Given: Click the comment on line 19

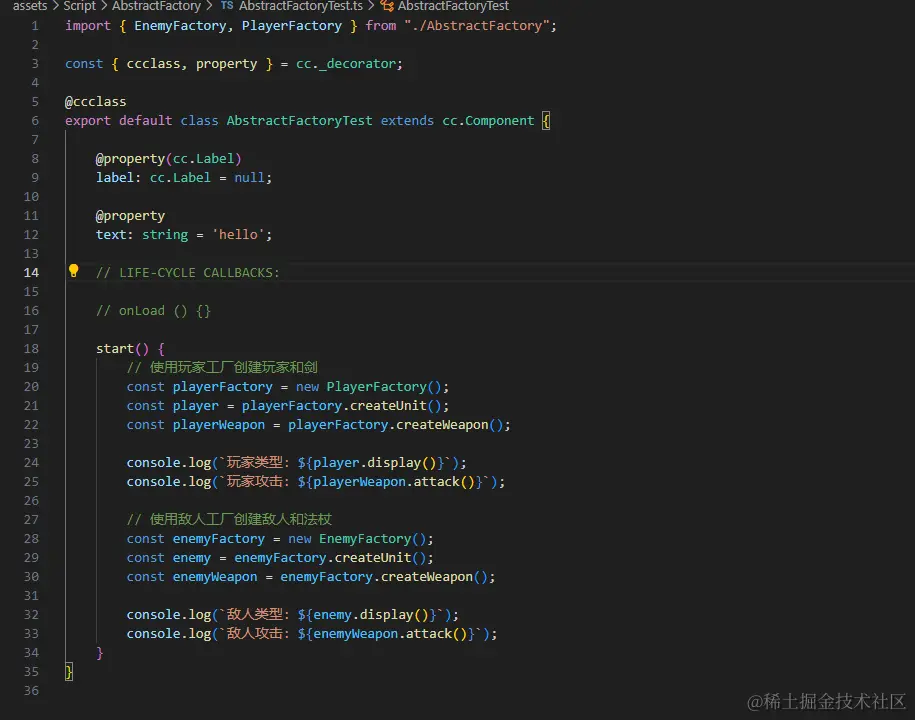Looking at the screenshot, I should [222, 368].
